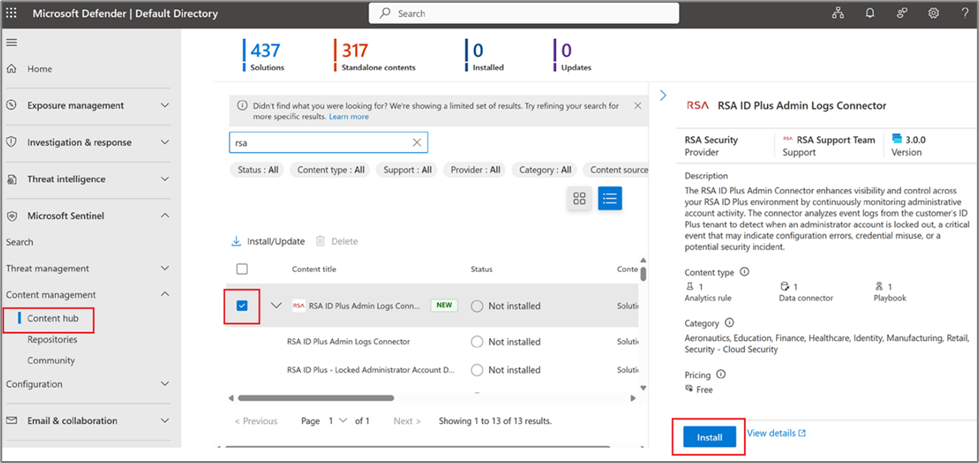Open the notifications bell icon
This screenshot has width=979, height=463.
(x=870, y=13)
